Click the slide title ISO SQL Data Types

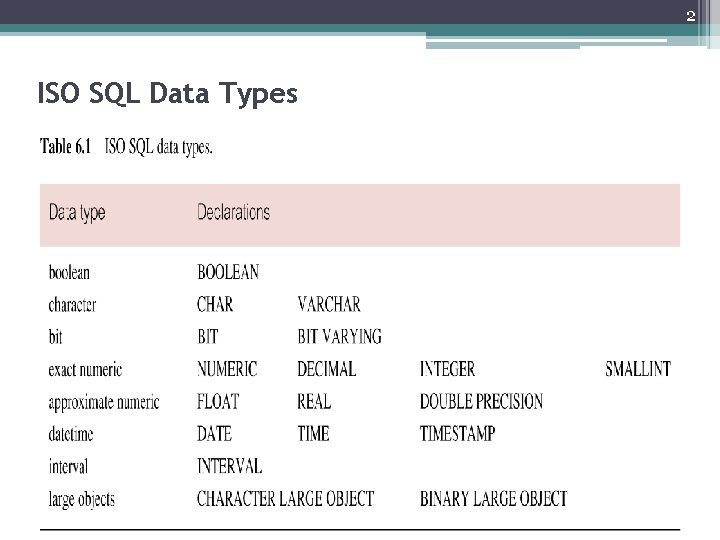[167, 95]
